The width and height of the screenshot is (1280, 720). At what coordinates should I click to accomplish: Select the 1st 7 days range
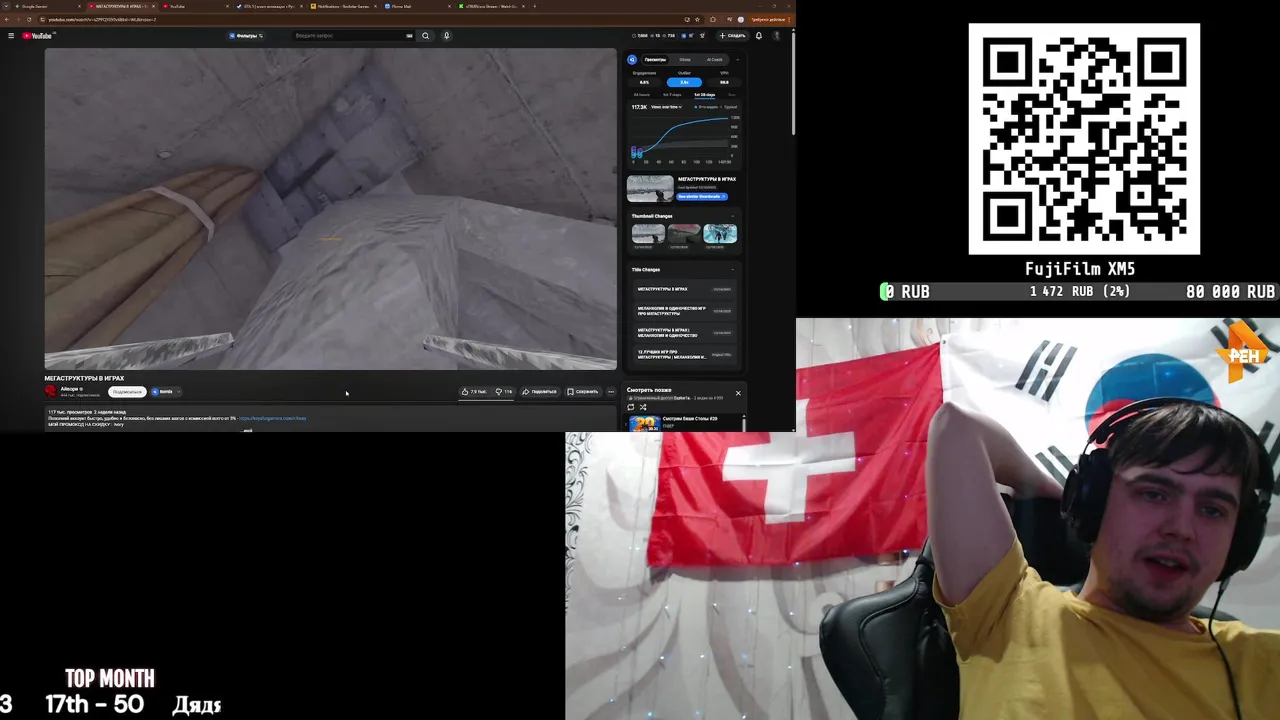pos(672,95)
